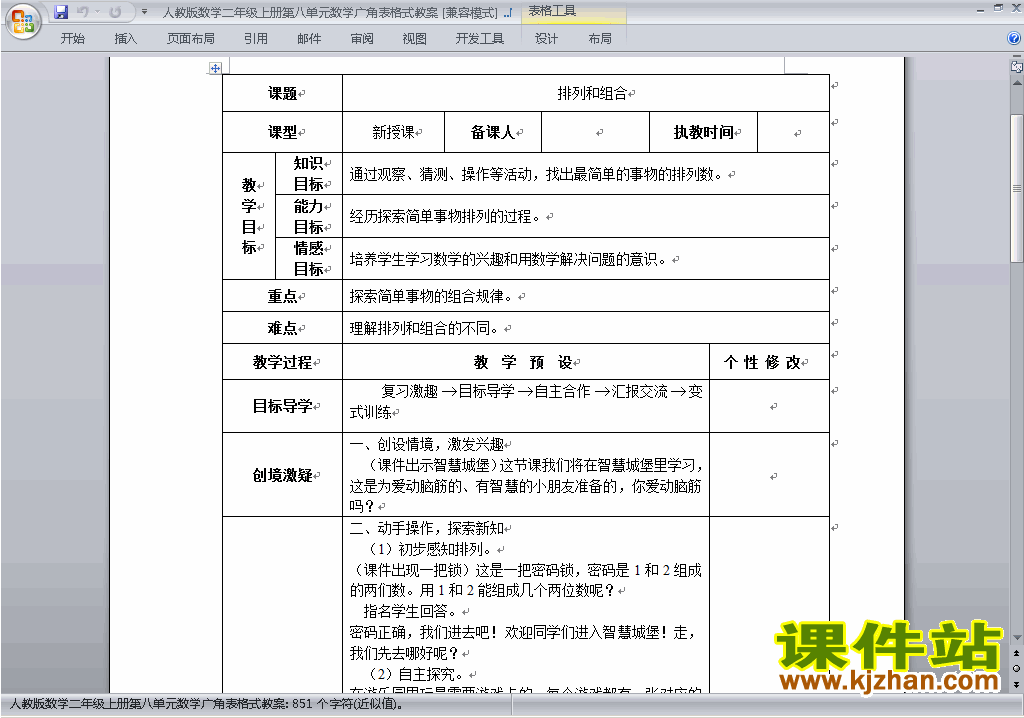The height and width of the screenshot is (718, 1024).
Task: Open the 引用 tab
Action: pos(256,39)
